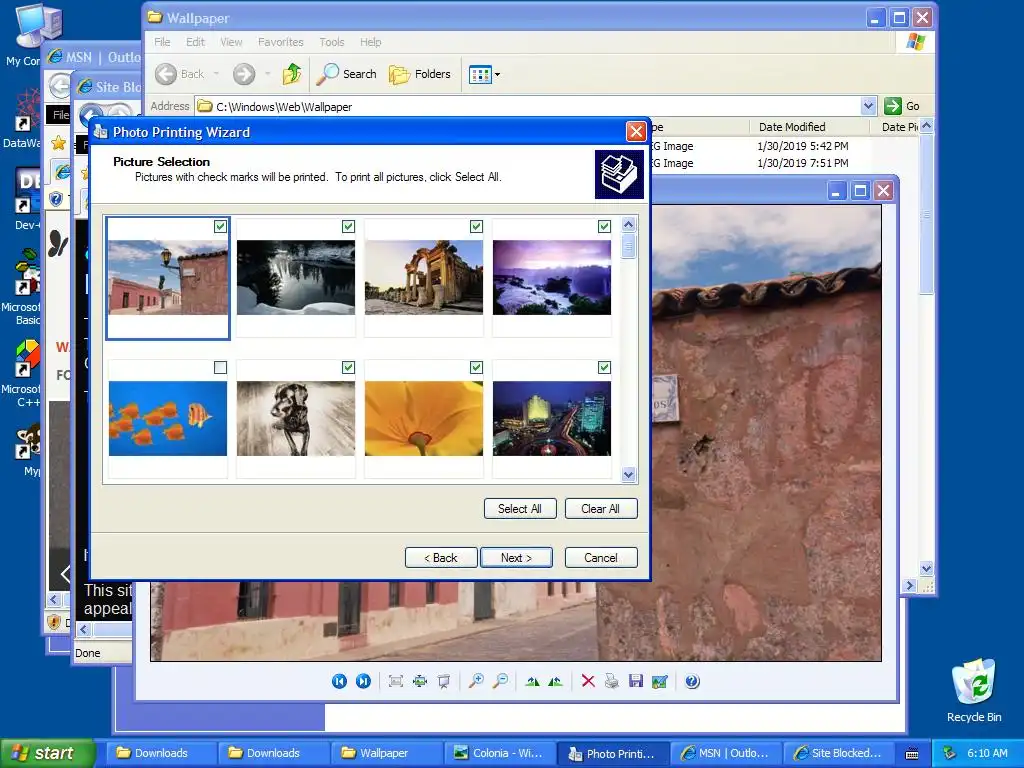Image resolution: width=1024 pixels, height=768 pixels.
Task: Open Help menu in Wallpaper window
Action: click(370, 42)
